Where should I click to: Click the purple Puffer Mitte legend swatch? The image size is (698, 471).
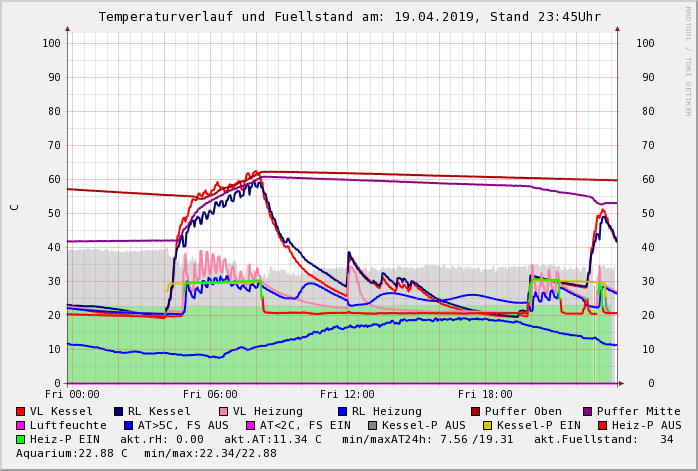coord(588,411)
